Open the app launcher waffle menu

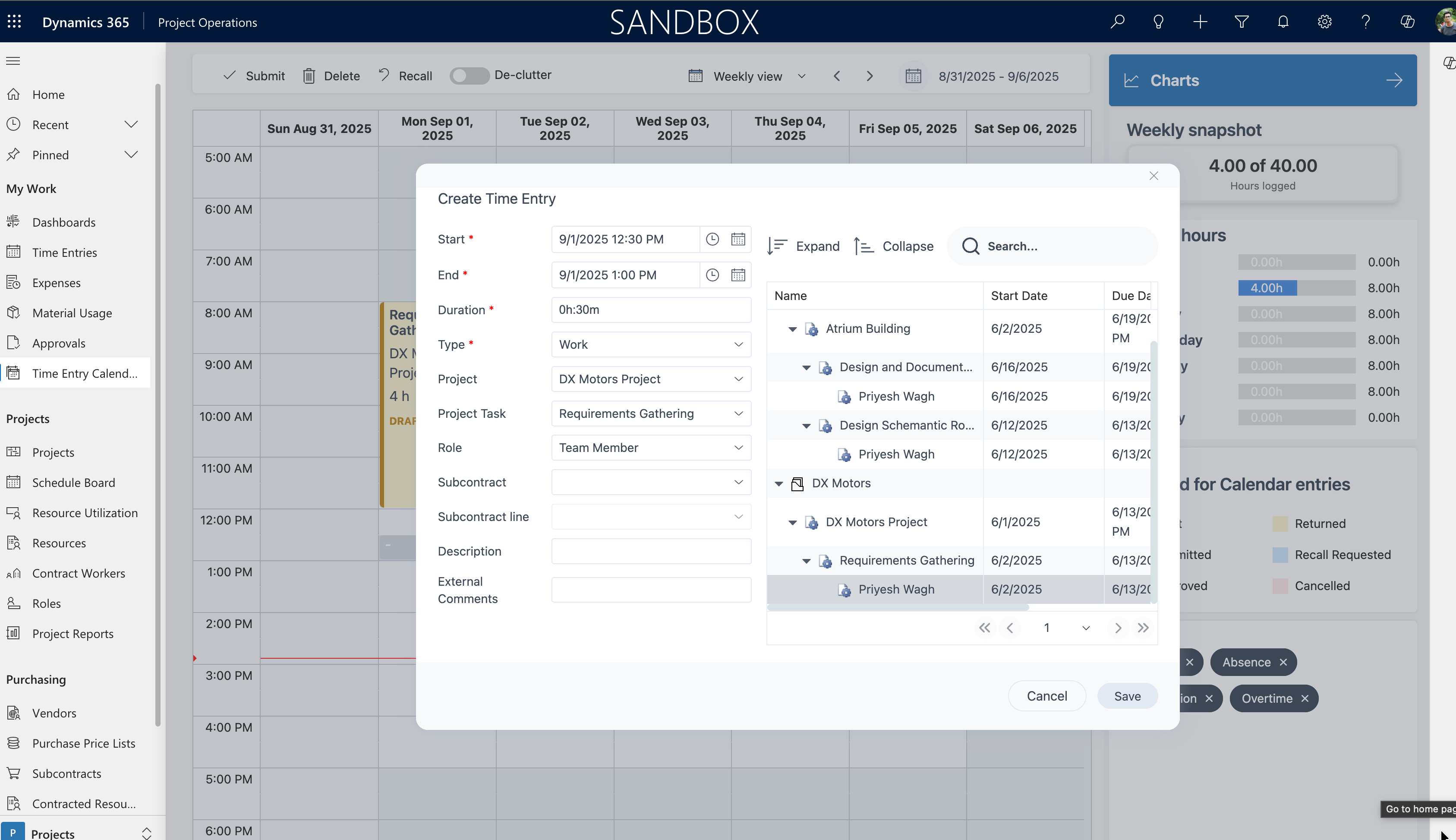click(14, 21)
